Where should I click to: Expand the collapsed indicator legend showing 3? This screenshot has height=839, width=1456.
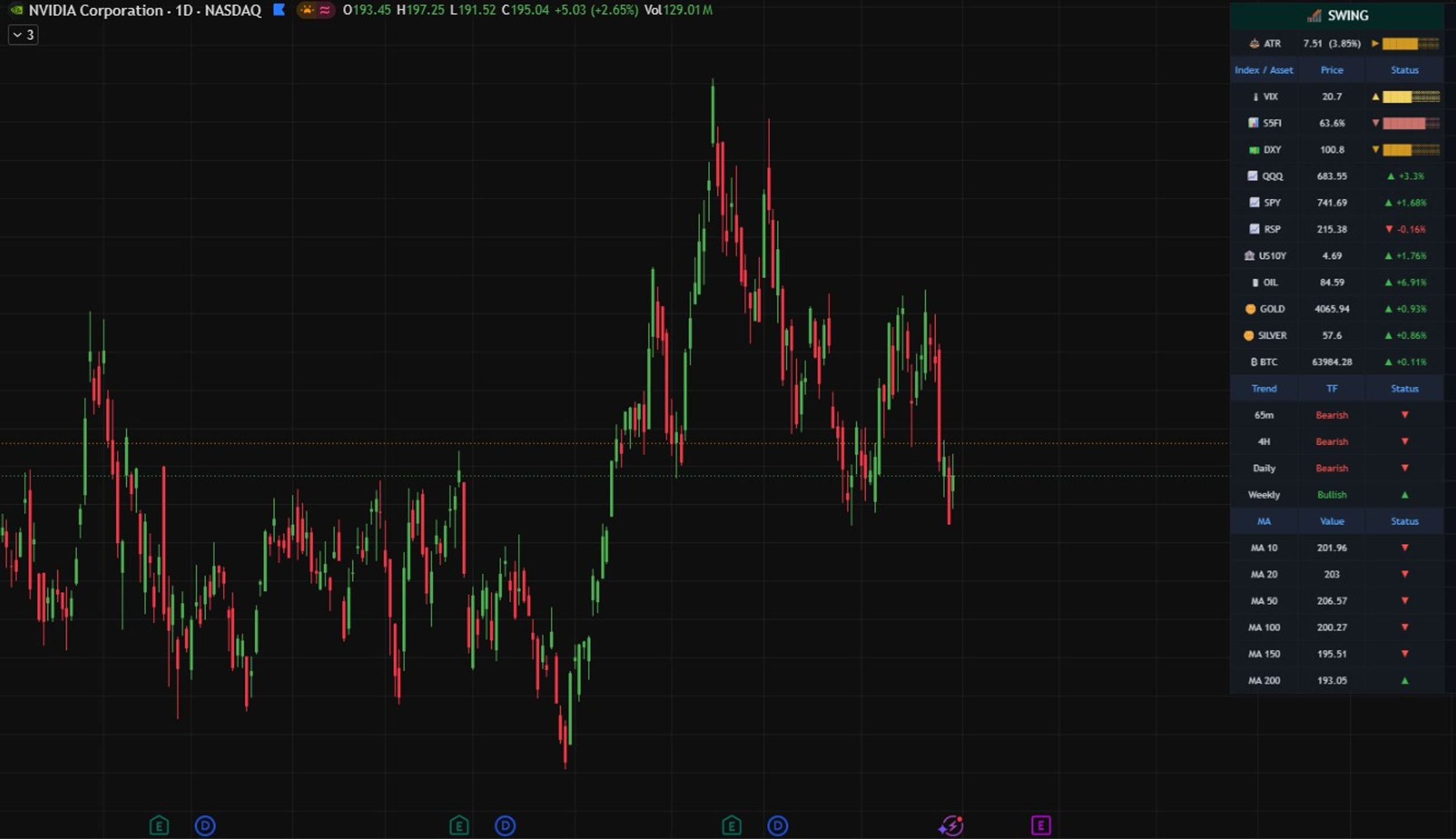click(x=23, y=35)
